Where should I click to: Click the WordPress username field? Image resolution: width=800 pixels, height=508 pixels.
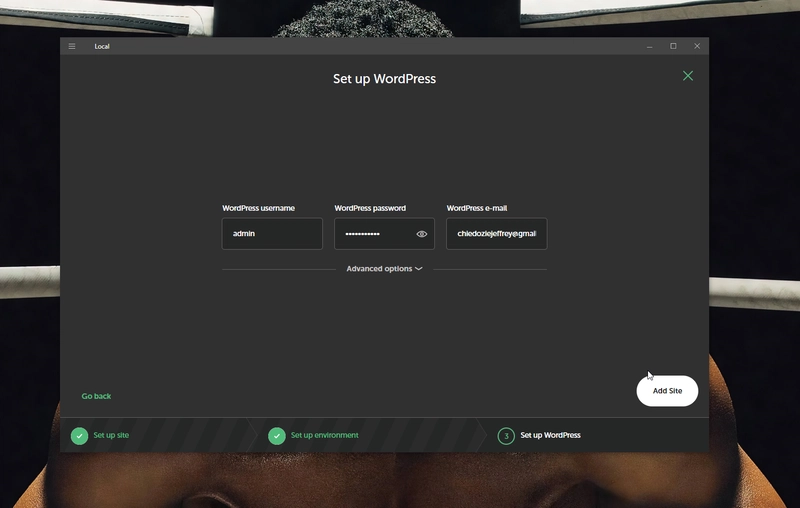[x=272, y=234]
